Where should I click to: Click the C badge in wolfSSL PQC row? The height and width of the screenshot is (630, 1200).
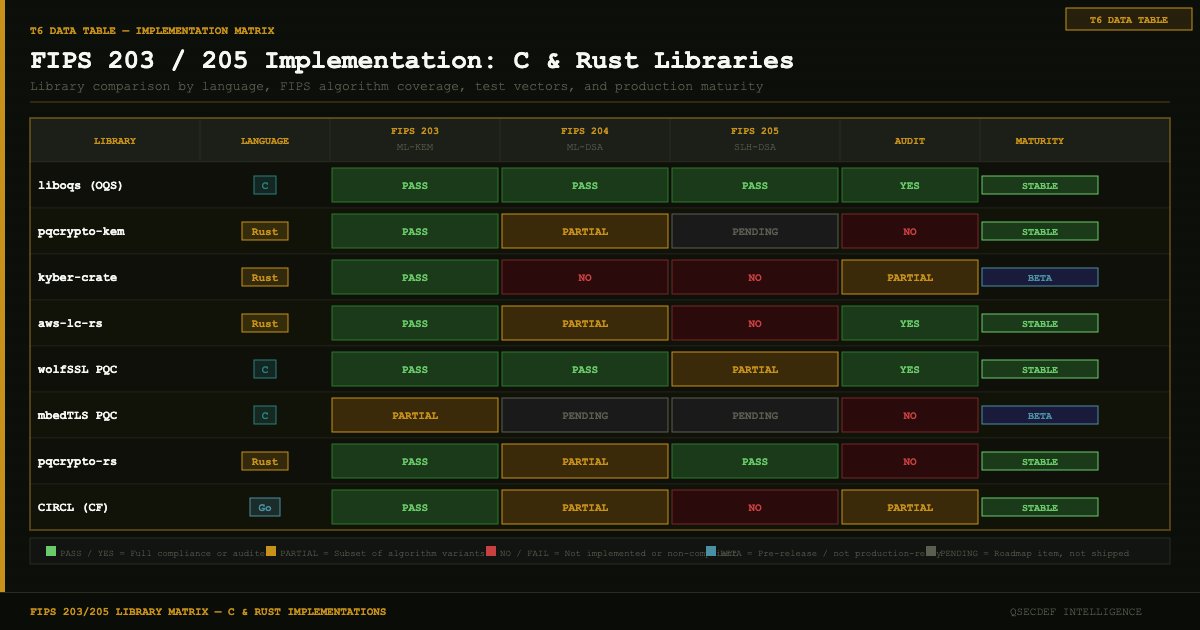(x=265, y=369)
